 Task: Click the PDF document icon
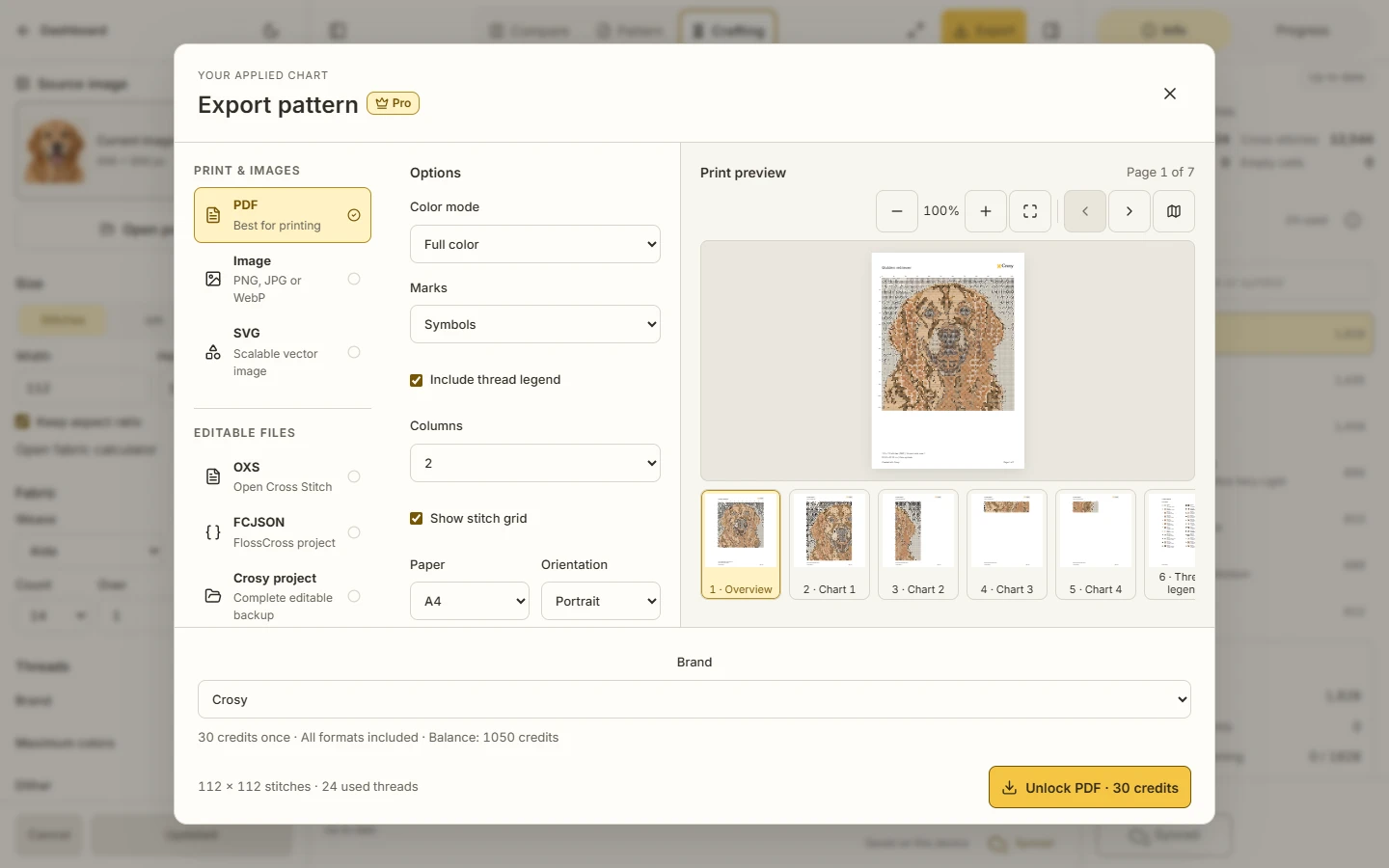pos(214,215)
